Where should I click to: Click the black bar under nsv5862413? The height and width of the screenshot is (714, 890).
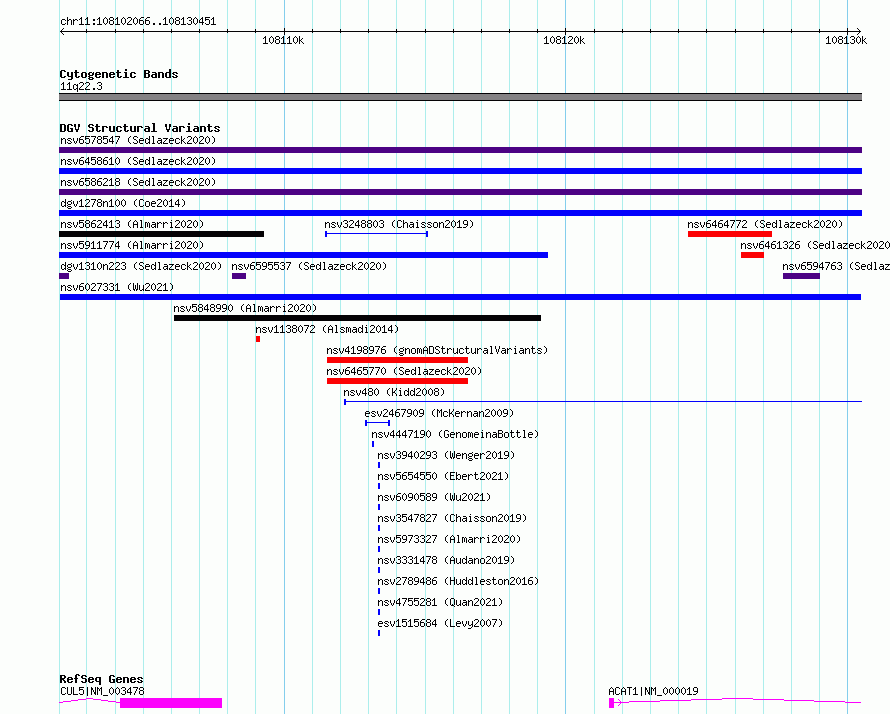[161, 234]
